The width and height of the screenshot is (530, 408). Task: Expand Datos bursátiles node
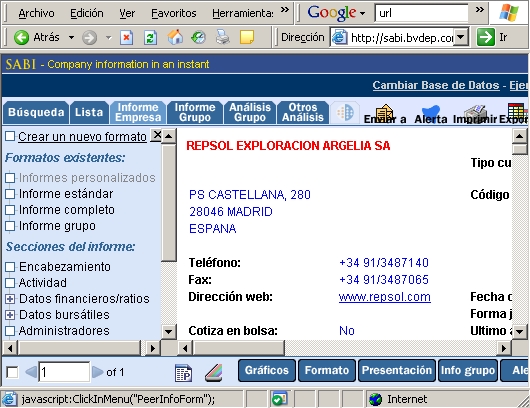[x=10, y=315]
